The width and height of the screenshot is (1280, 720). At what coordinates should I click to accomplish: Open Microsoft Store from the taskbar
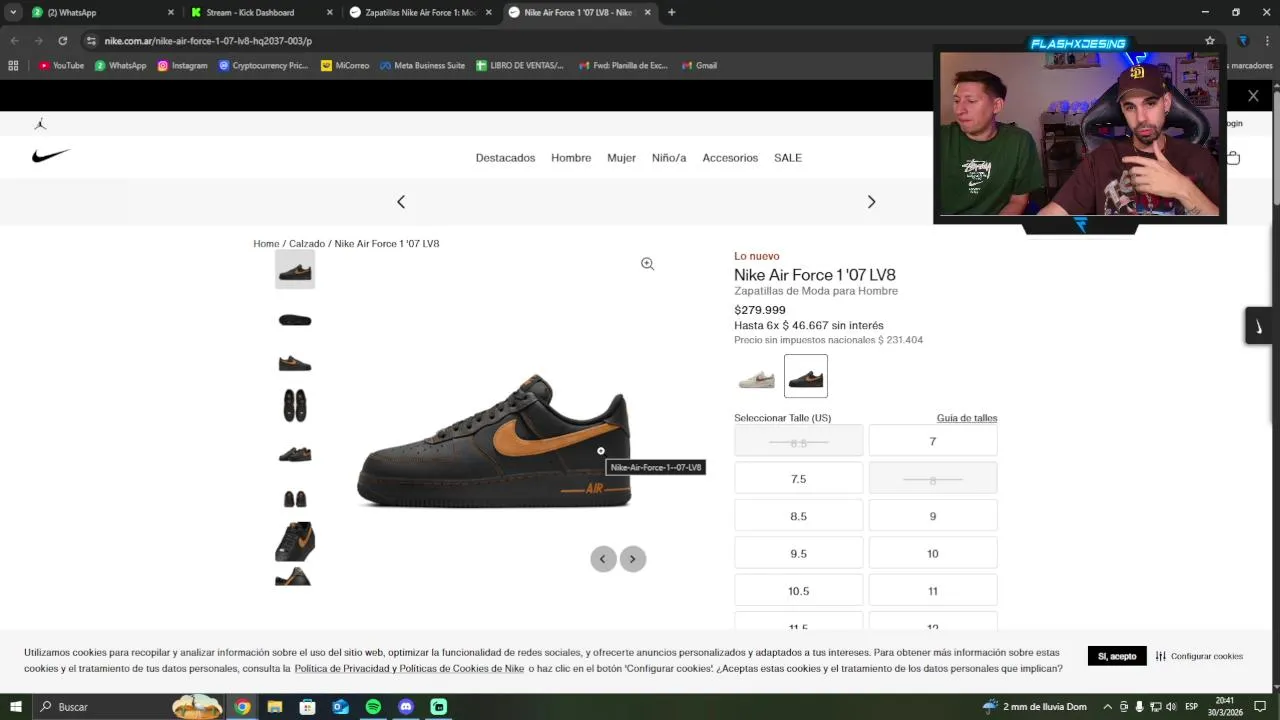[x=308, y=707]
